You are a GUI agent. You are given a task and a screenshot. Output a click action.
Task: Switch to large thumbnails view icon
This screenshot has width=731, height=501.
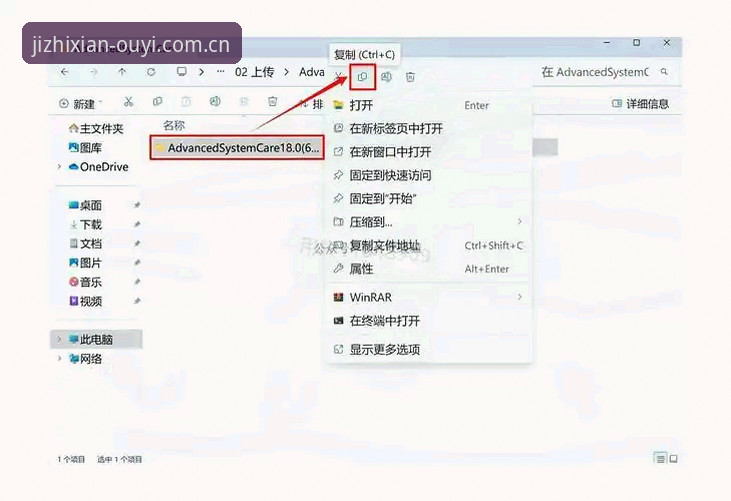[x=673, y=459]
